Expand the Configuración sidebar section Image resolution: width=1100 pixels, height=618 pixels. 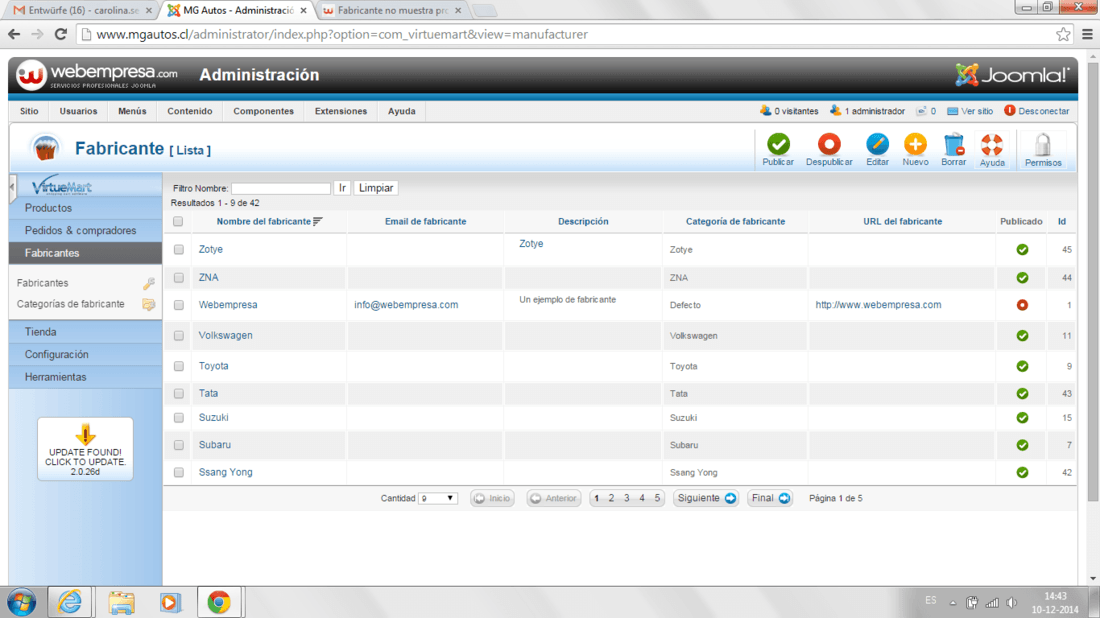pyautogui.click(x=86, y=354)
